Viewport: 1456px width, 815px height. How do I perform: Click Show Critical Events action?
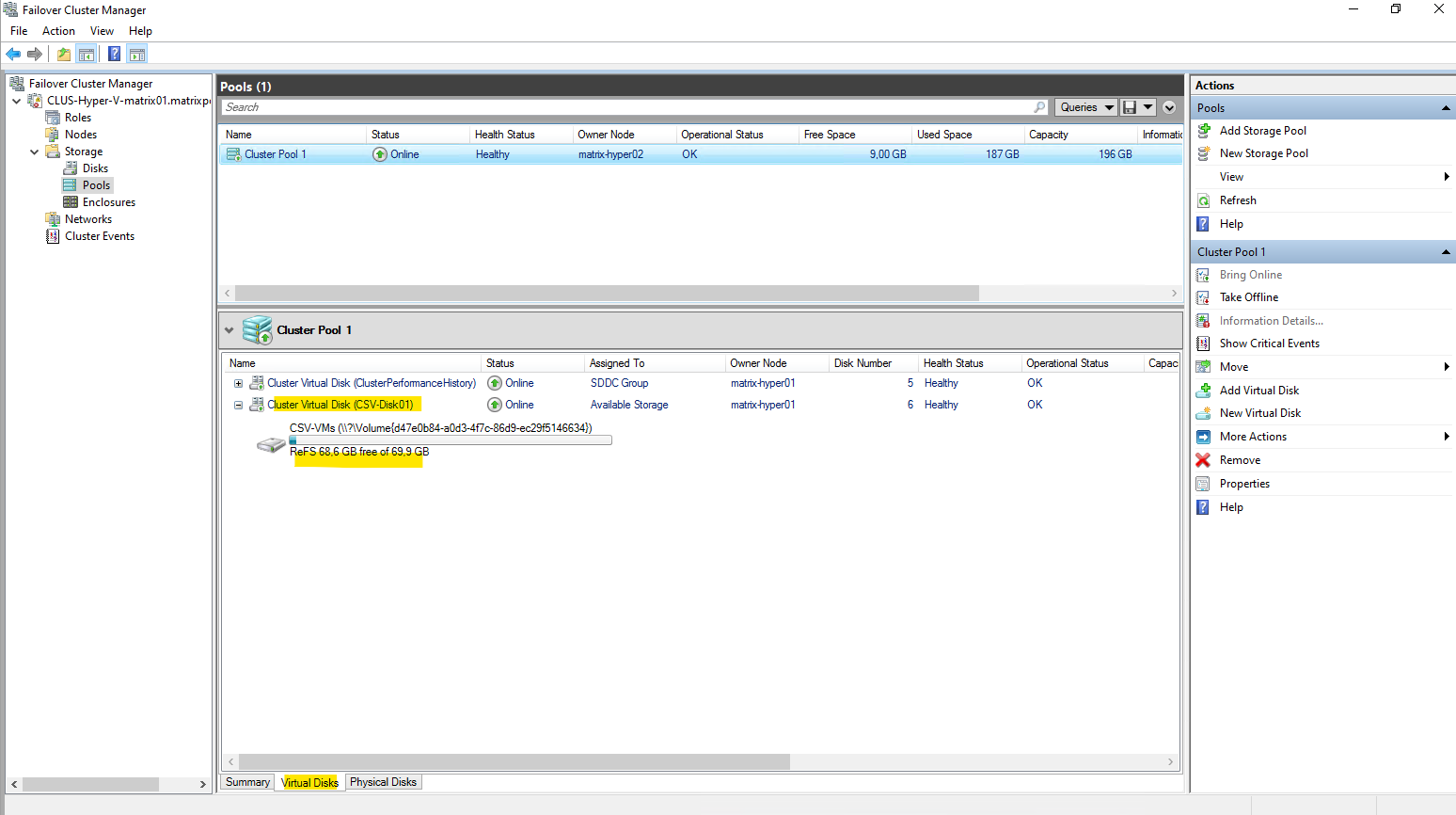tap(1269, 344)
